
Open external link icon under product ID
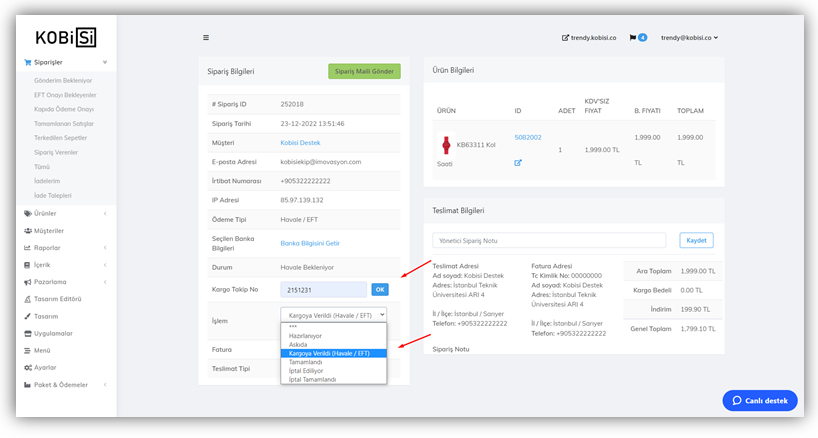(518, 163)
